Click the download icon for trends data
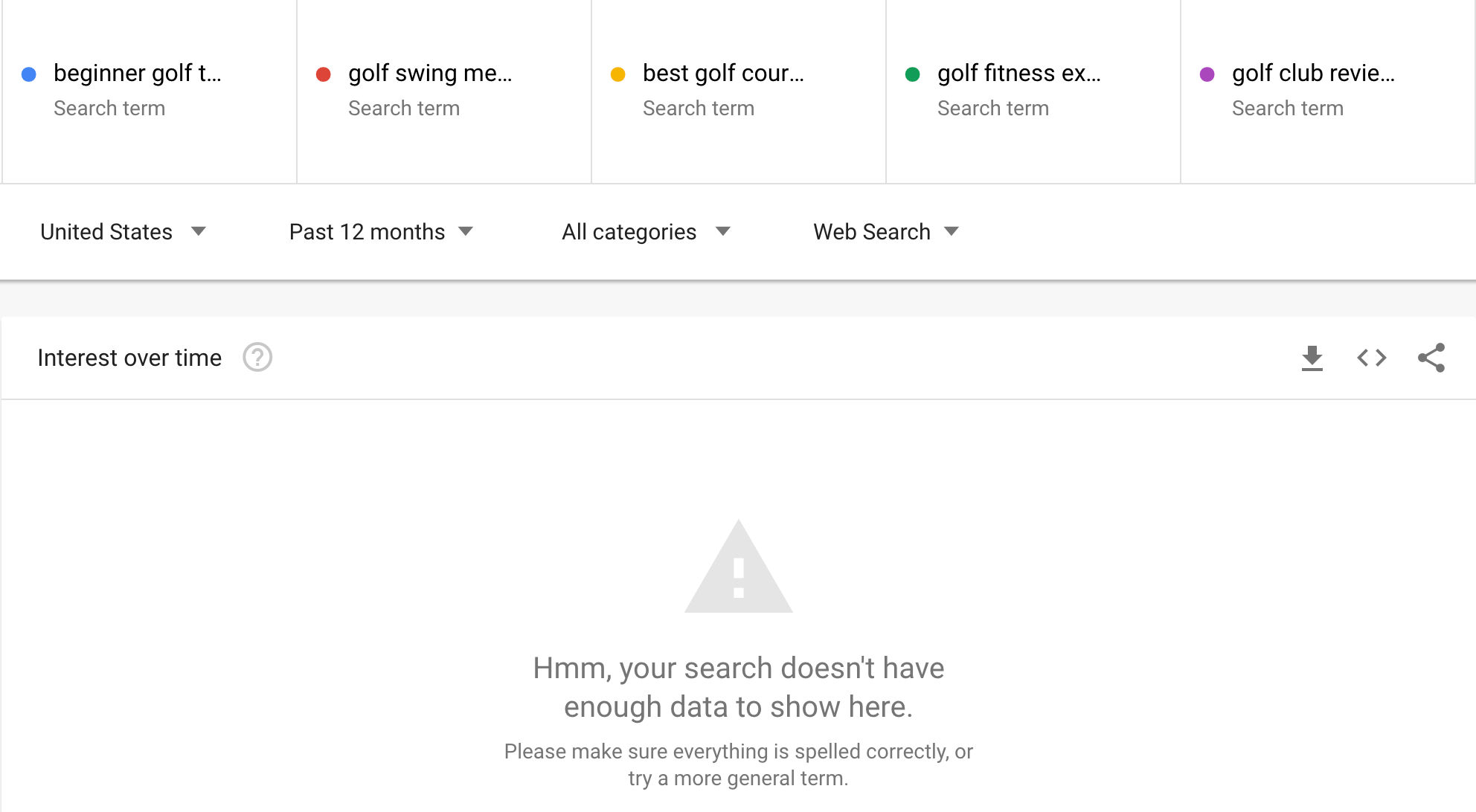1476x812 pixels. tap(1312, 357)
